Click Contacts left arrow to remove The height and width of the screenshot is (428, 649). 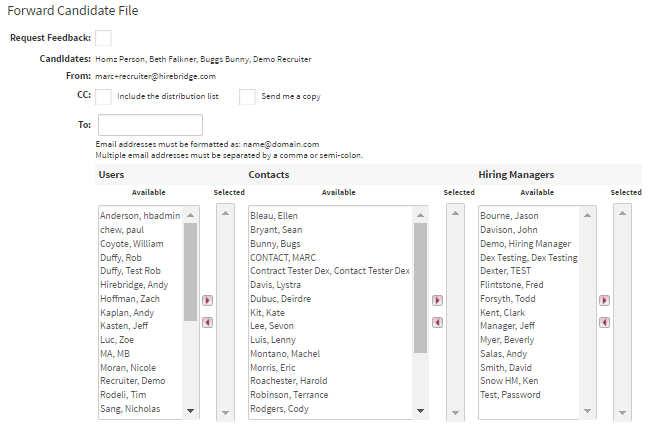point(437,322)
